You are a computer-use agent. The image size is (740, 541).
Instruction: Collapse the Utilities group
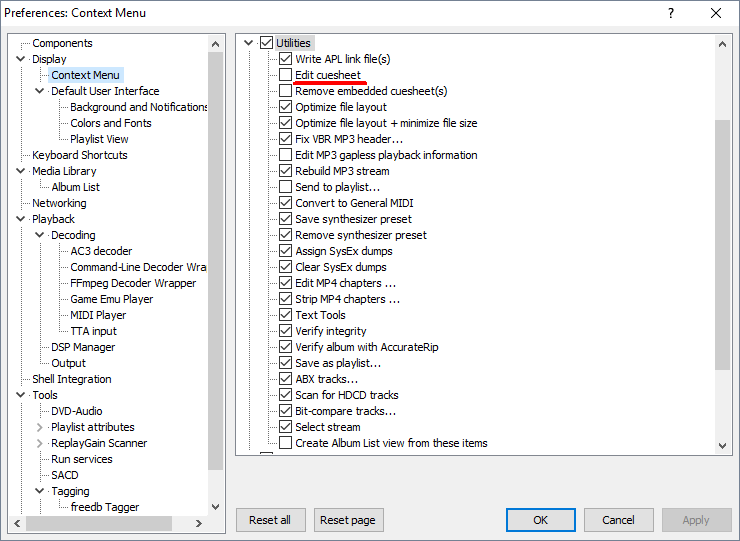tap(249, 43)
